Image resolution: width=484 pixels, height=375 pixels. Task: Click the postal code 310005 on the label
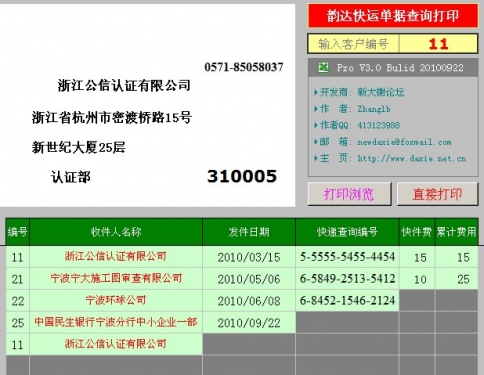tap(242, 176)
